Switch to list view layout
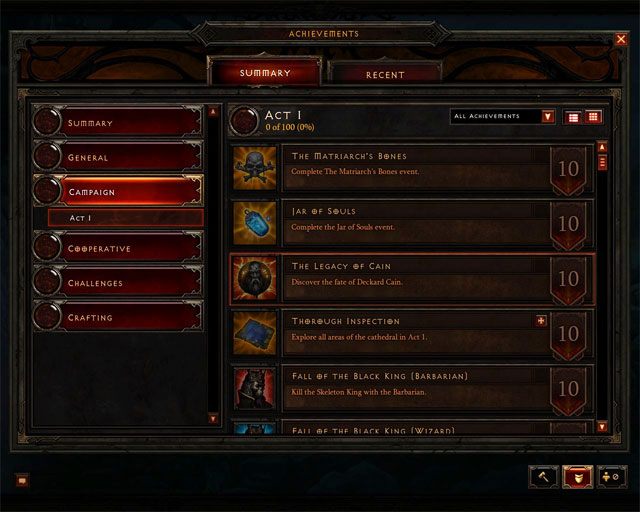The height and width of the screenshot is (512, 640). tap(573, 118)
